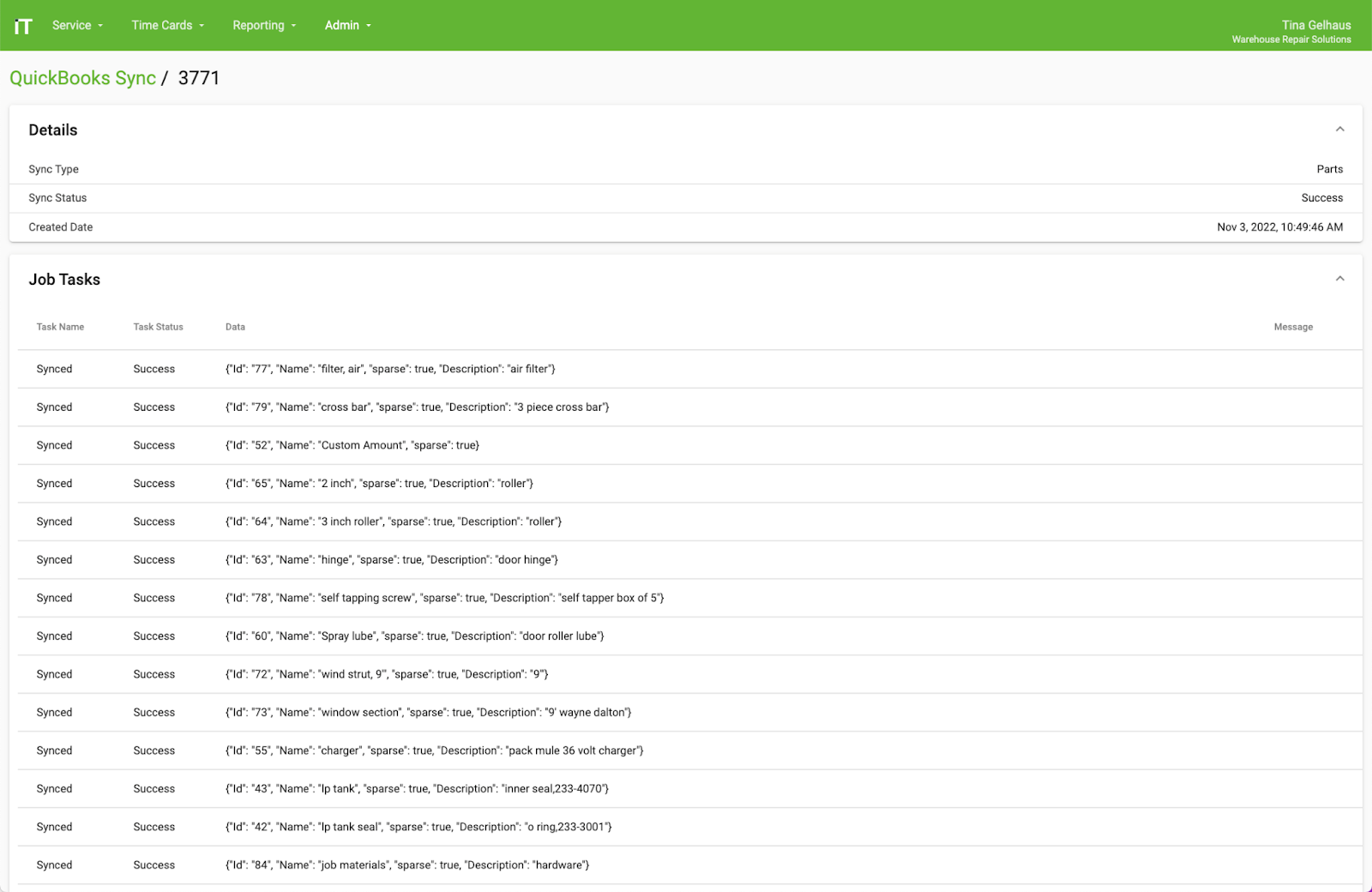The image size is (1372, 892).
Task: Select the "window section" data row
Action: (x=690, y=713)
